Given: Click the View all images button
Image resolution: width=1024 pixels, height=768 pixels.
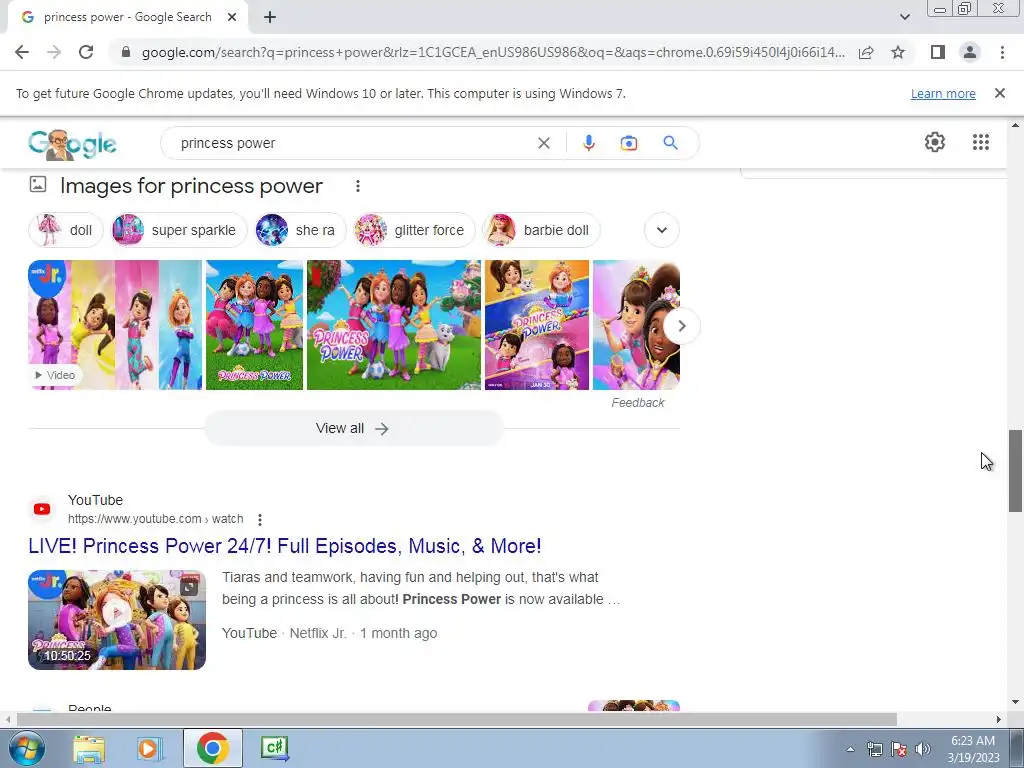Looking at the screenshot, I should coord(353,428).
